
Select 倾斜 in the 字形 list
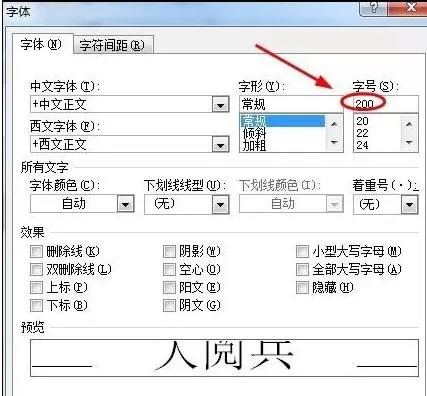click(283, 133)
